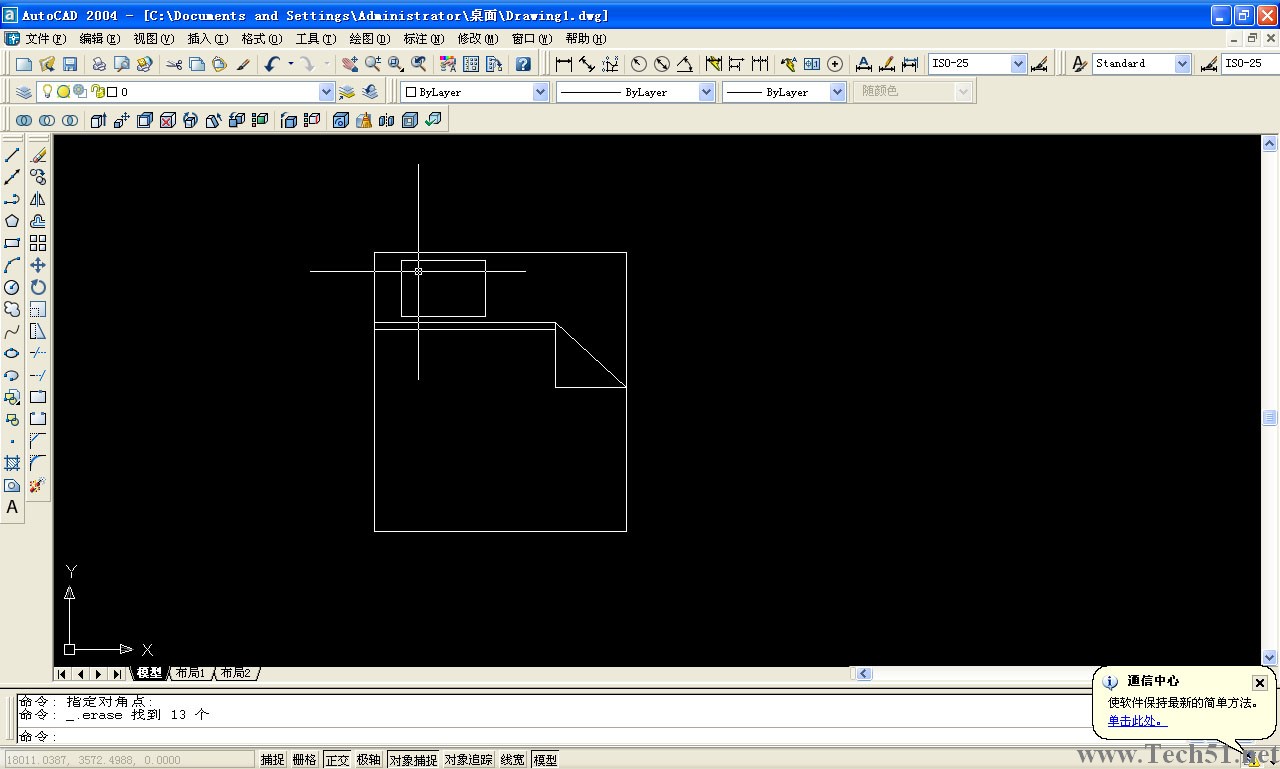Go to last layout tab arrow

click(x=117, y=674)
